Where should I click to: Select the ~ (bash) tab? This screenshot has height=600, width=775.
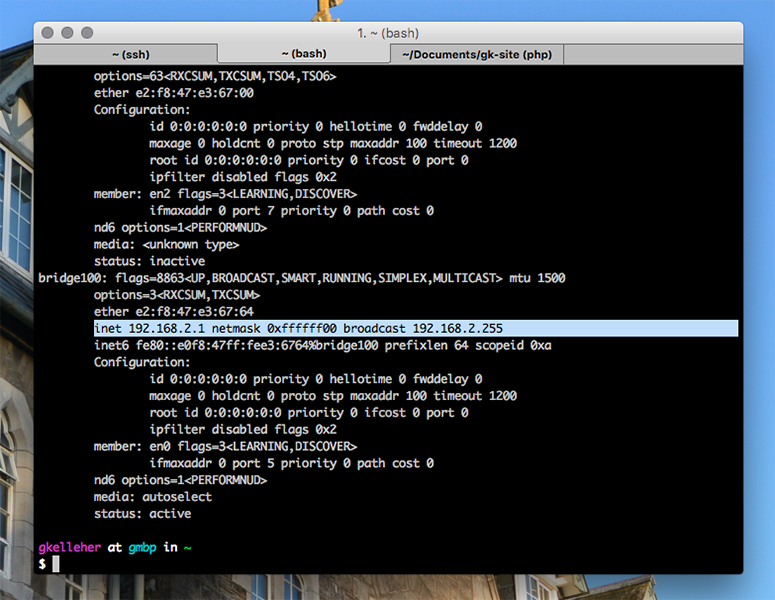304,53
